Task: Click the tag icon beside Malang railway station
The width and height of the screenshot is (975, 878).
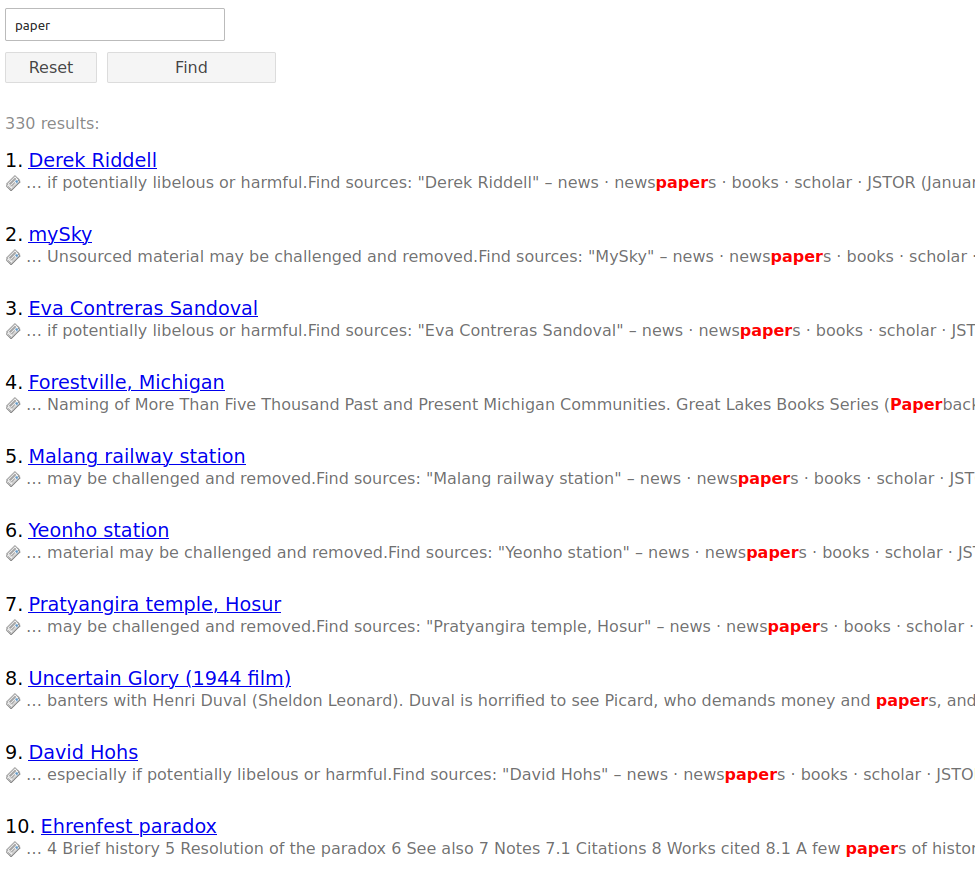Action: click(13, 479)
